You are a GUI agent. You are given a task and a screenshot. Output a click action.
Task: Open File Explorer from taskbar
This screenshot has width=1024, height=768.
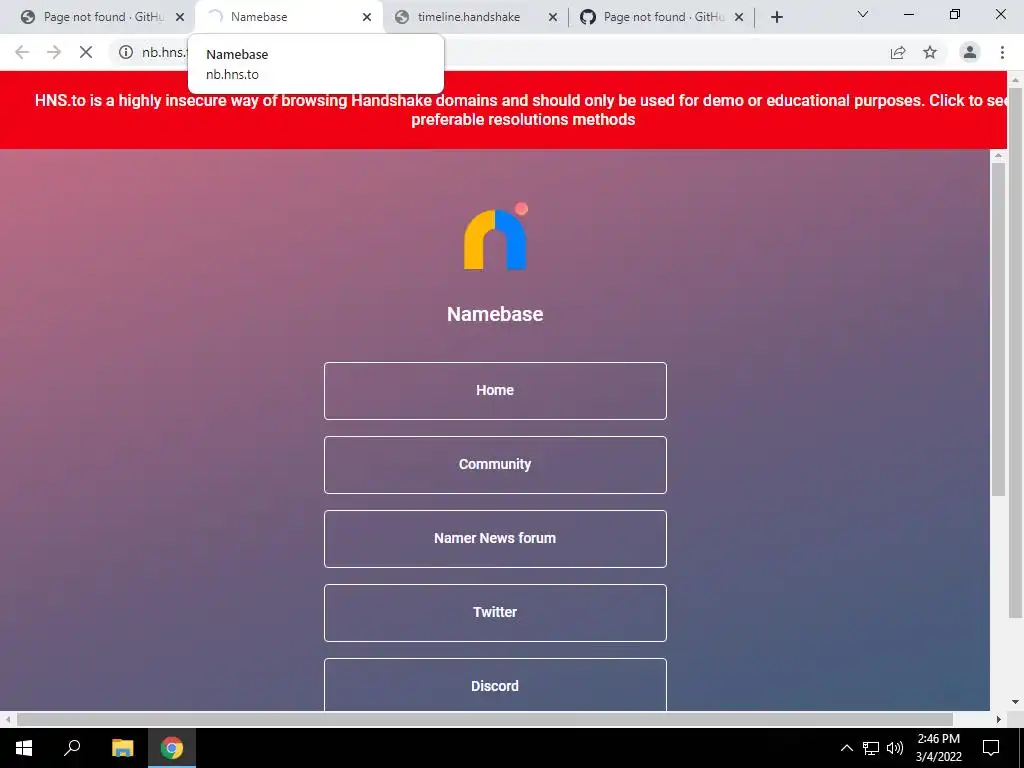coord(122,748)
